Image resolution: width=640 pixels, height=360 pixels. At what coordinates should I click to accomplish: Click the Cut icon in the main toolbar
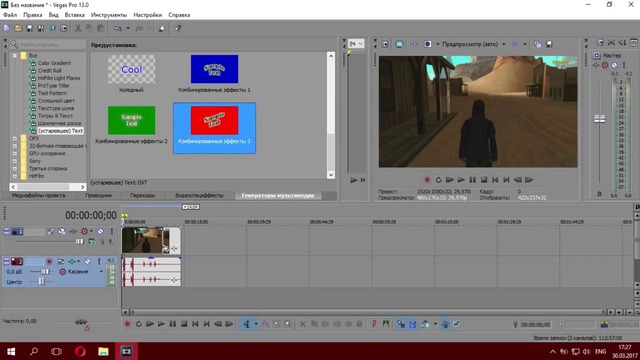(x=78, y=28)
